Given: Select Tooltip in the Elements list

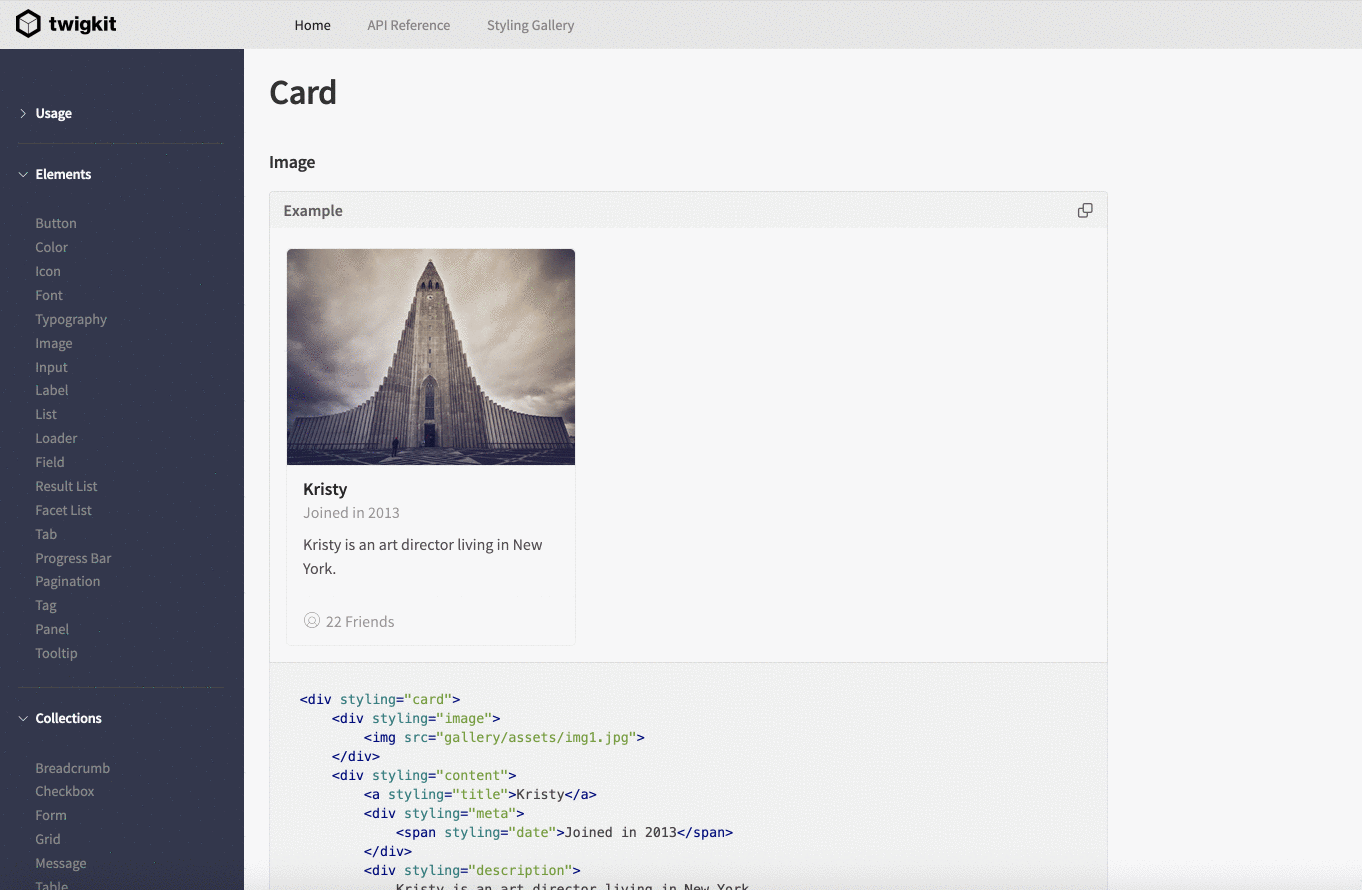Looking at the screenshot, I should coord(56,653).
